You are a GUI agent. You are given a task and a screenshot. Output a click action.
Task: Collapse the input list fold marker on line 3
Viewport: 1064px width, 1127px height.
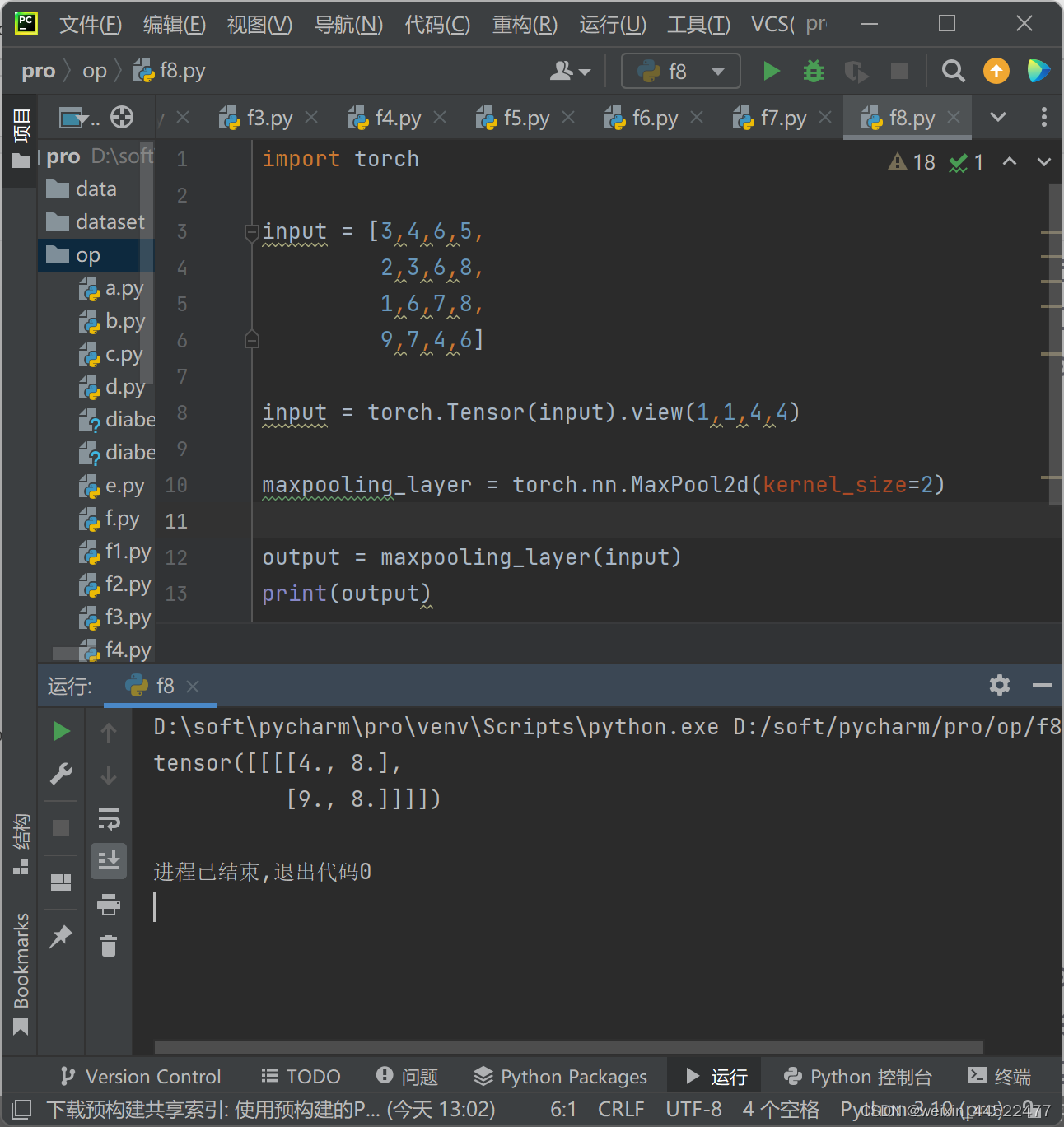[252, 232]
